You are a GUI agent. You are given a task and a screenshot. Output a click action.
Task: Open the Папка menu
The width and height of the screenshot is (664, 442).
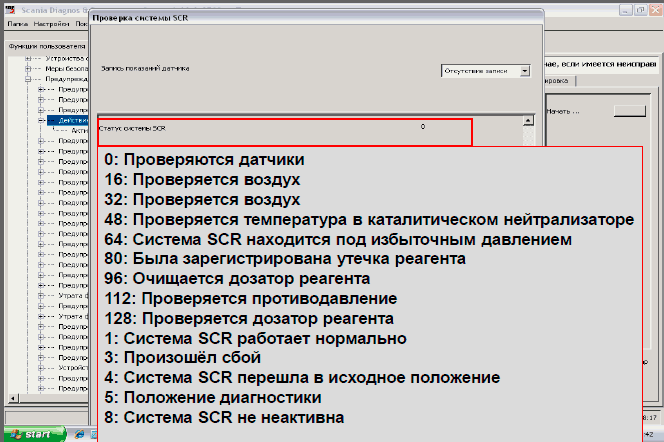point(17,23)
